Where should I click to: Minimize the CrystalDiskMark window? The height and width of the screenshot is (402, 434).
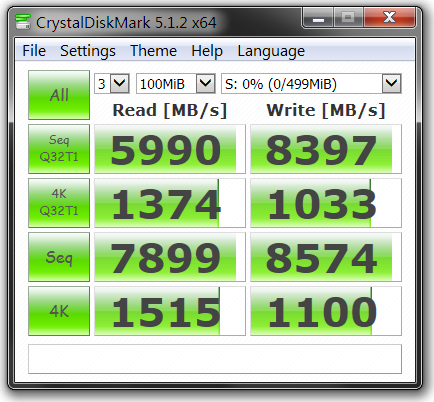pyautogui.click(x=318, y=18)
